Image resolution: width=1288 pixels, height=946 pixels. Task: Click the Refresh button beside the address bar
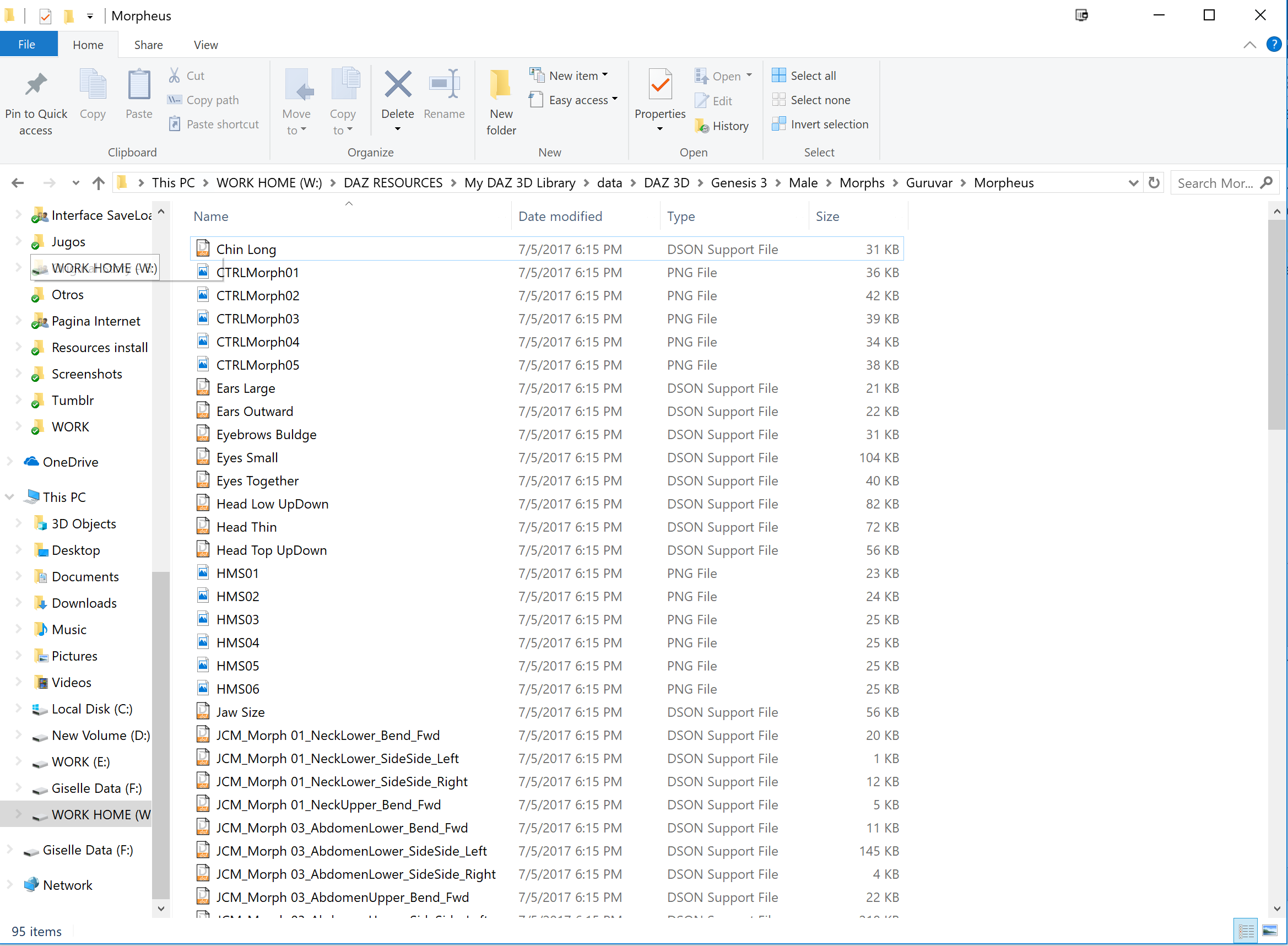1154,183
